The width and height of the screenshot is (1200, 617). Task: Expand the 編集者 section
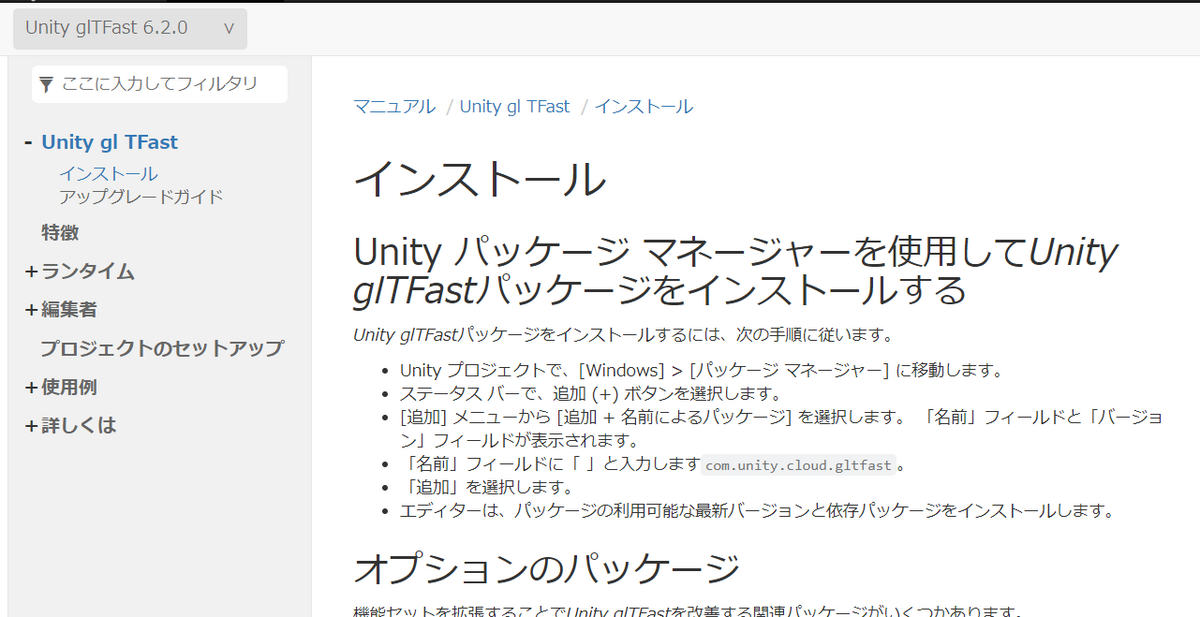point(31,310)
